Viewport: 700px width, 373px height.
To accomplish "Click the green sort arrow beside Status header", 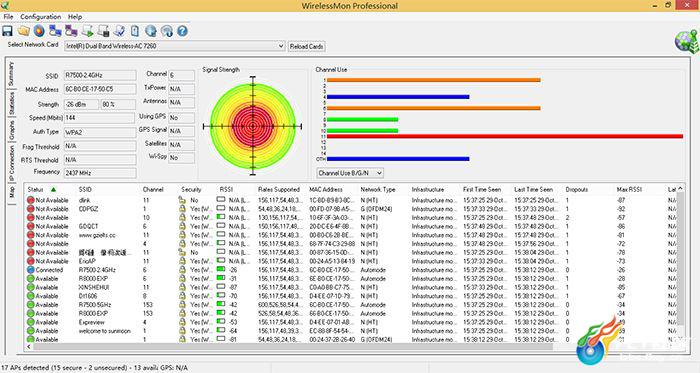I will (54, 190).
